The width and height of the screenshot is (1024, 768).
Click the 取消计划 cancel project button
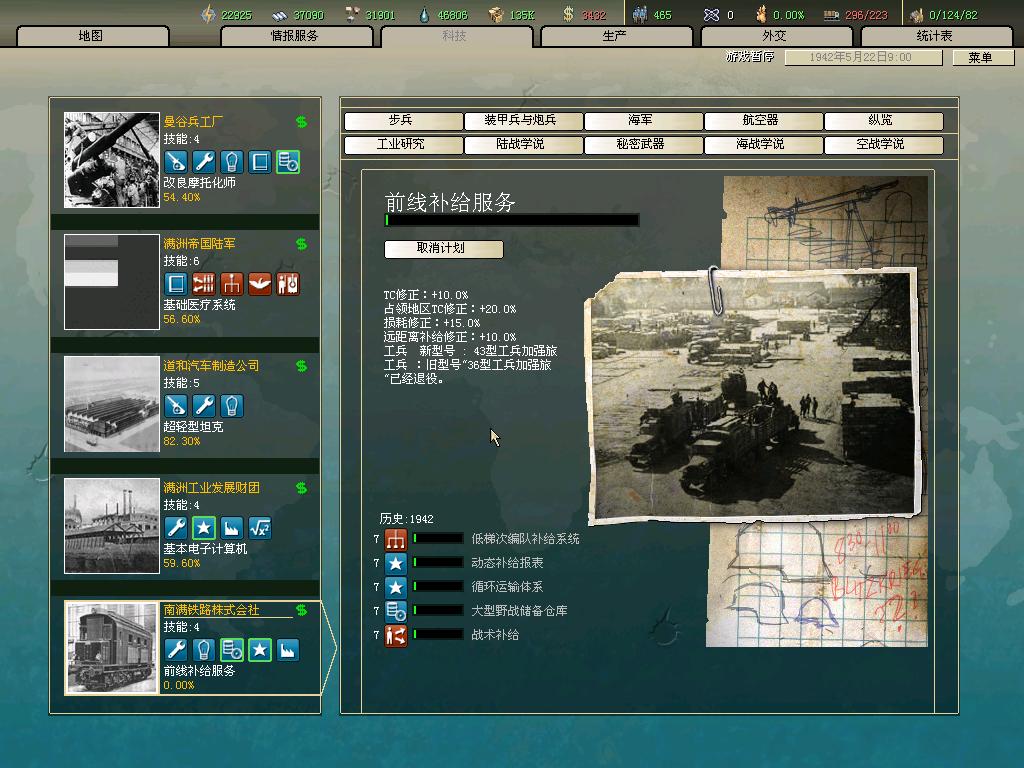tap(443, 249)
